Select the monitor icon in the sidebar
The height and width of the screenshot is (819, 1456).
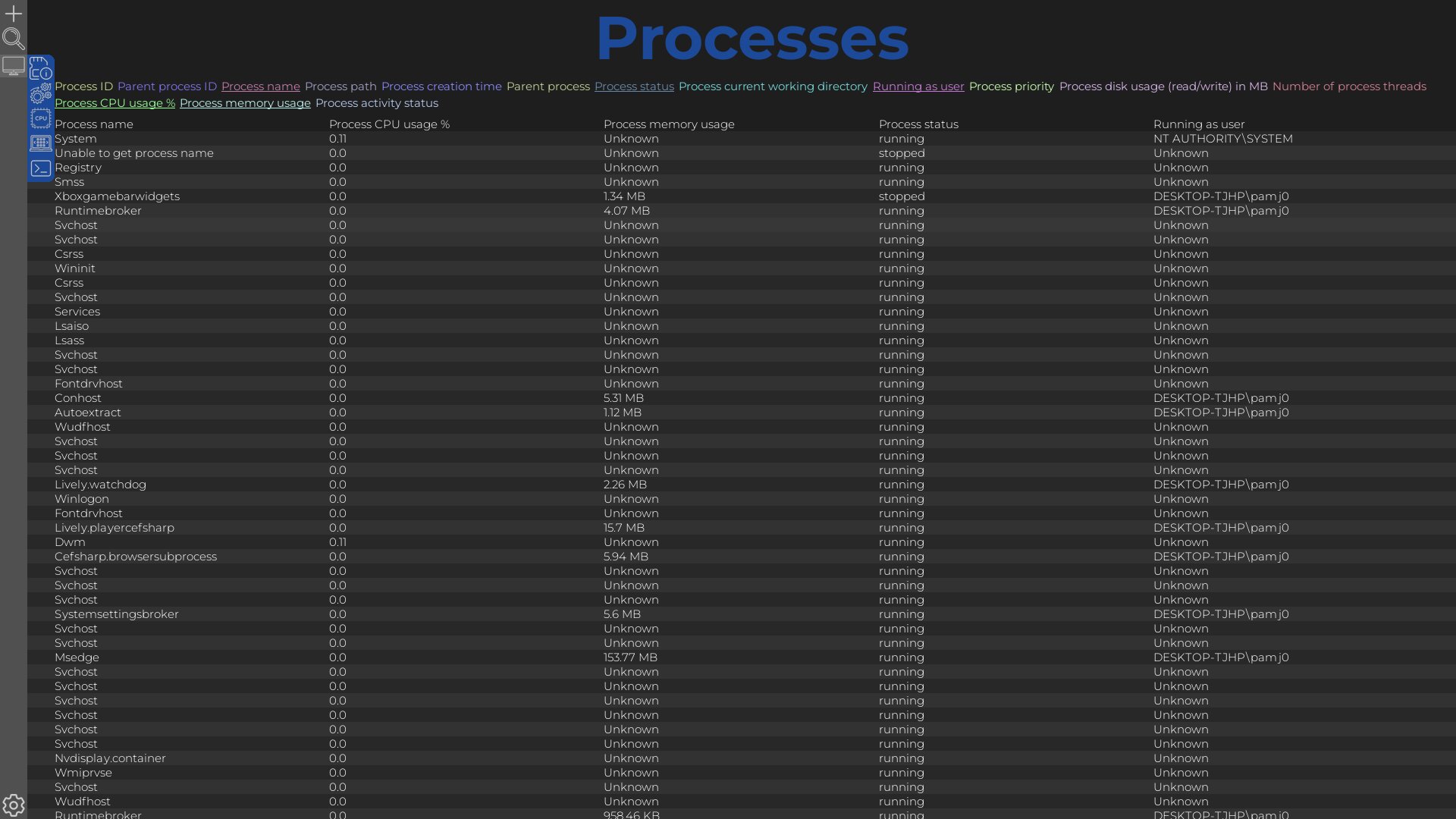coord(14,67)
